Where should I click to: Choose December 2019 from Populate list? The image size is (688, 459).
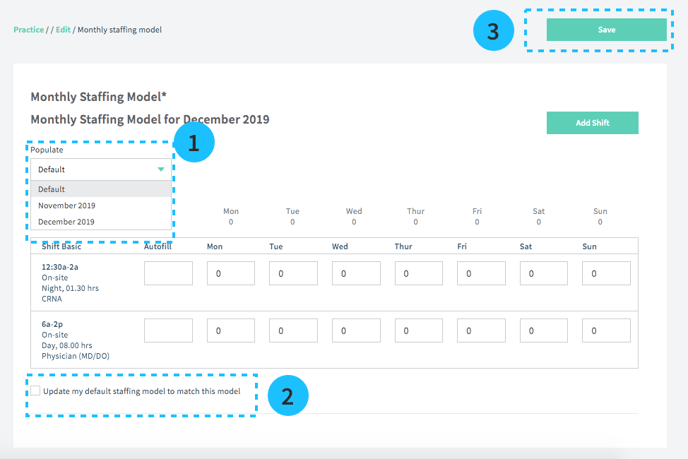66,222
